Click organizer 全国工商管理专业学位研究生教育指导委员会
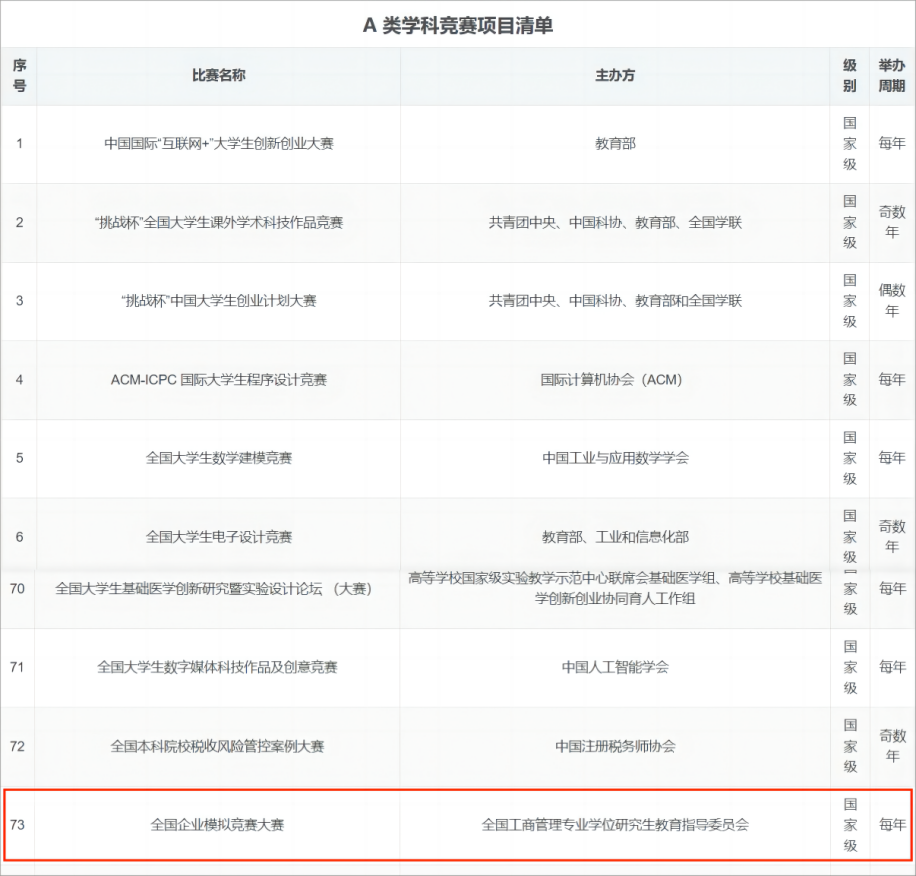 pos(615,825)
